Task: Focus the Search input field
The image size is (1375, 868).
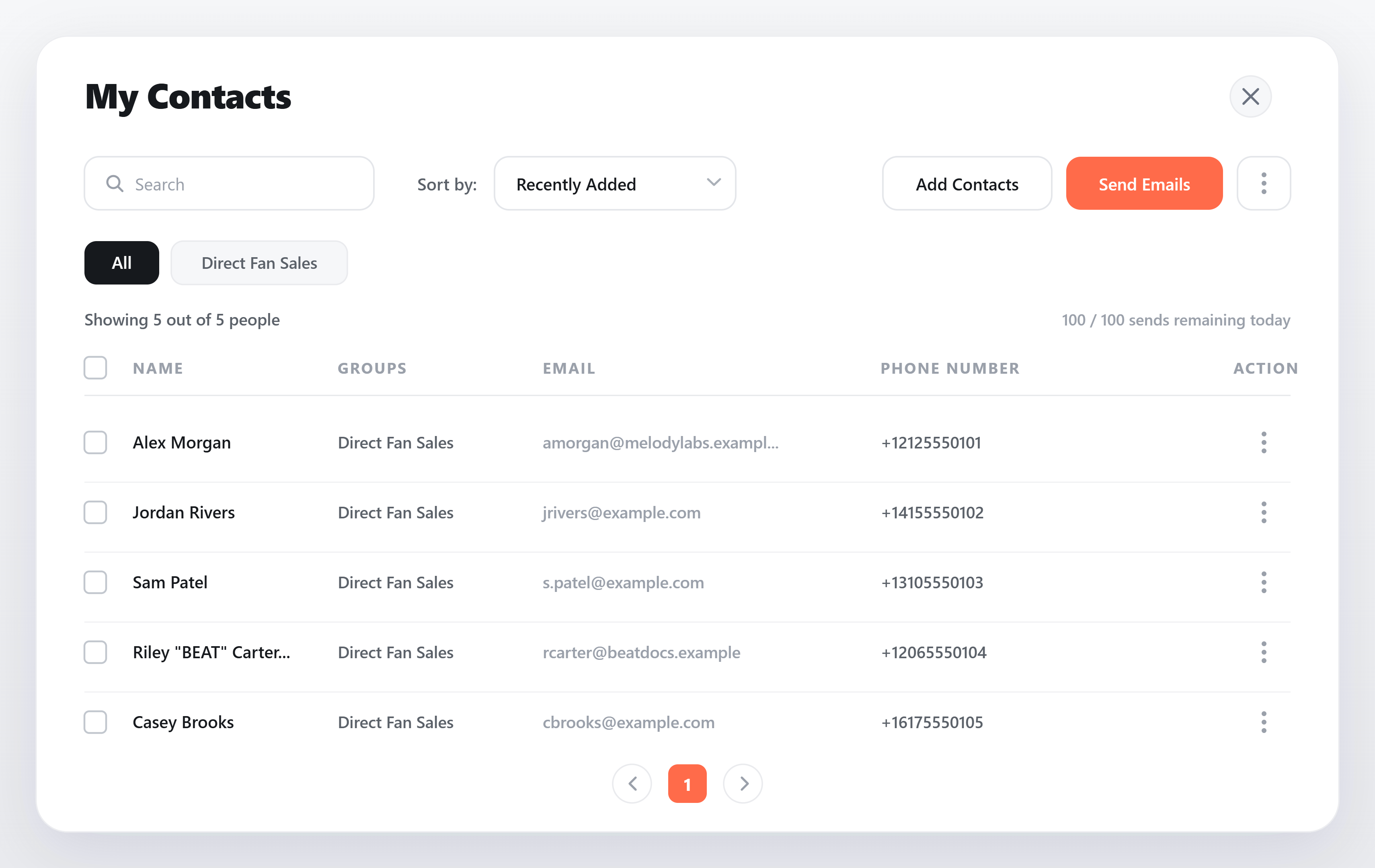Action: pos(229,184)
